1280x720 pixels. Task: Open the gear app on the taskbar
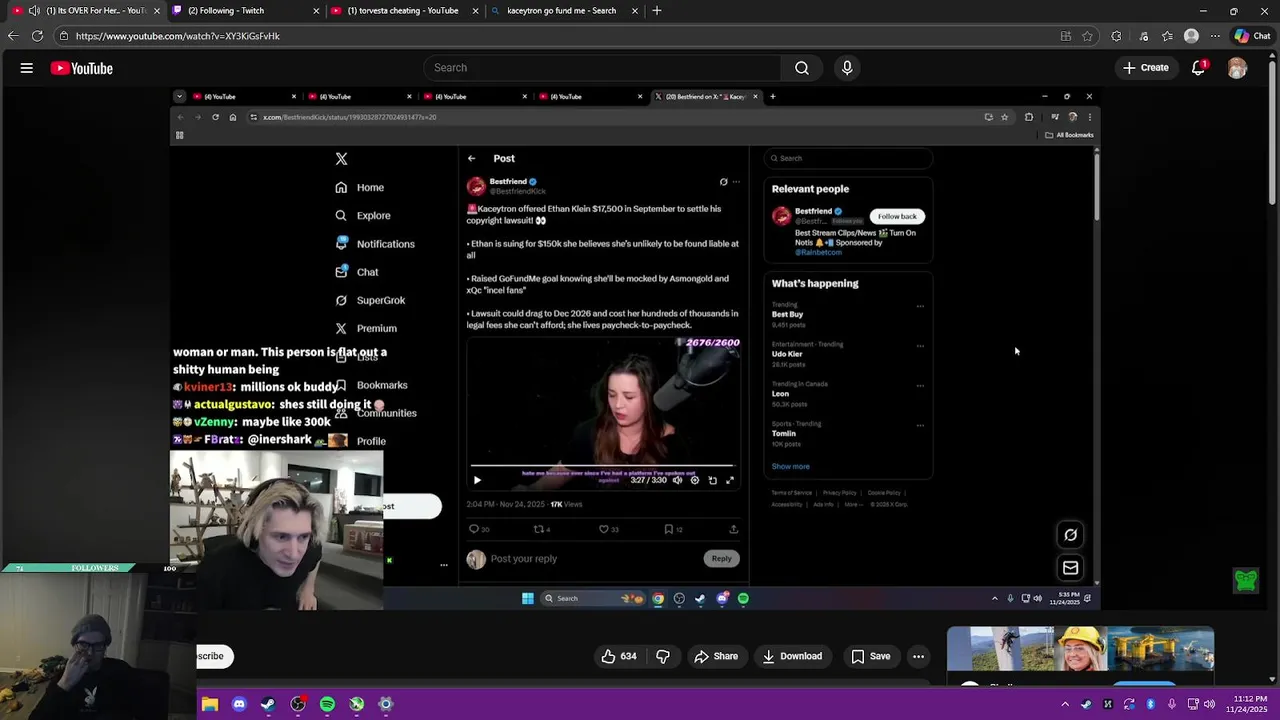pyautogui.click(x=386, y=704)
